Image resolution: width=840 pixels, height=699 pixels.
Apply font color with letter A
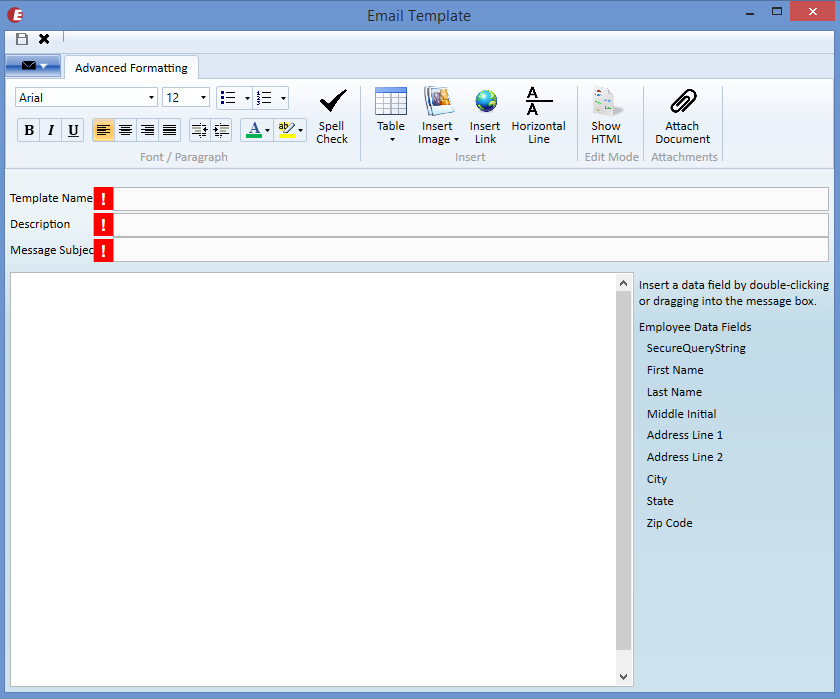tap(254, 130)
